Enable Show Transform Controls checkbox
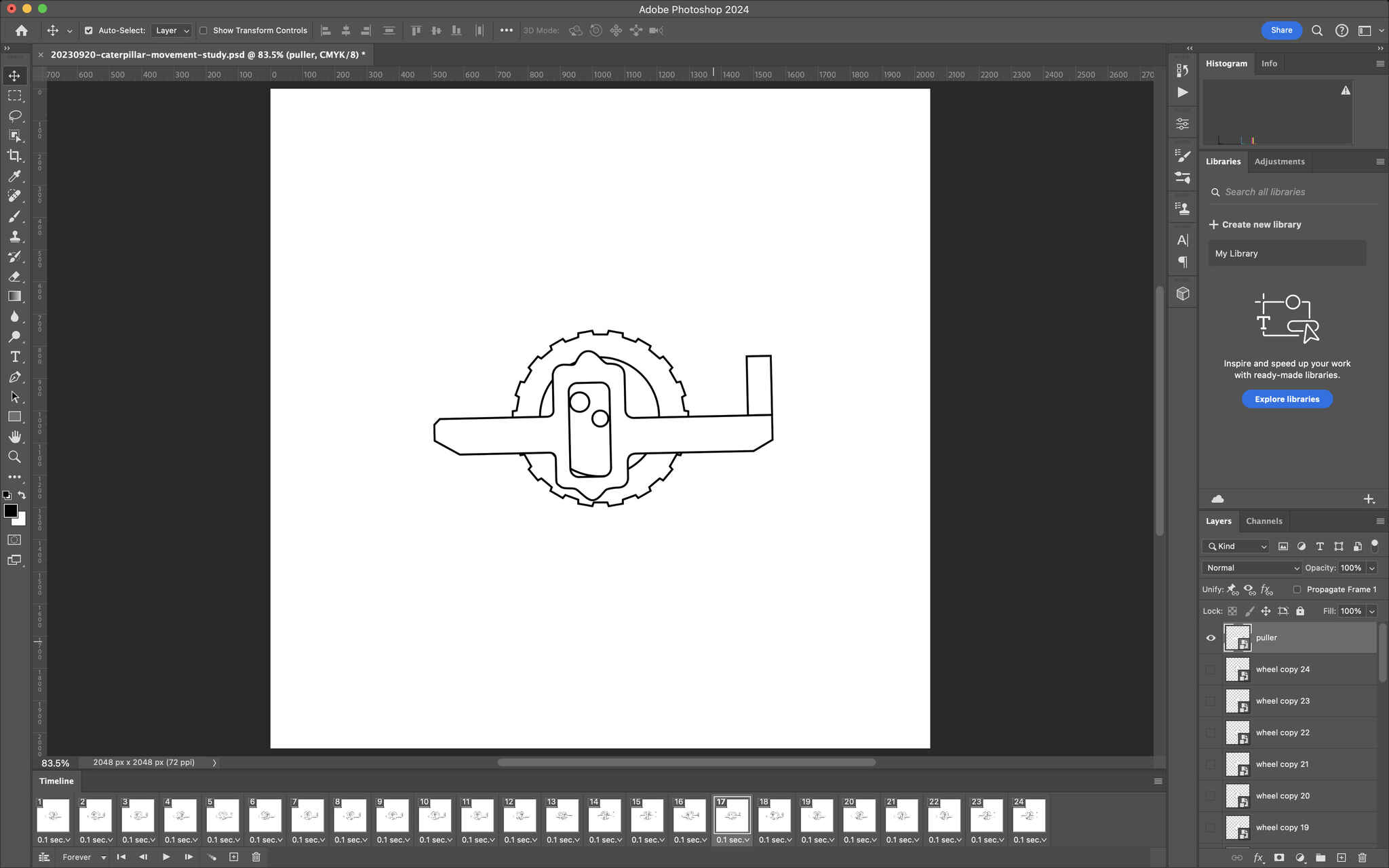The width and height of the screenshot is (1389, 868). 203,31
